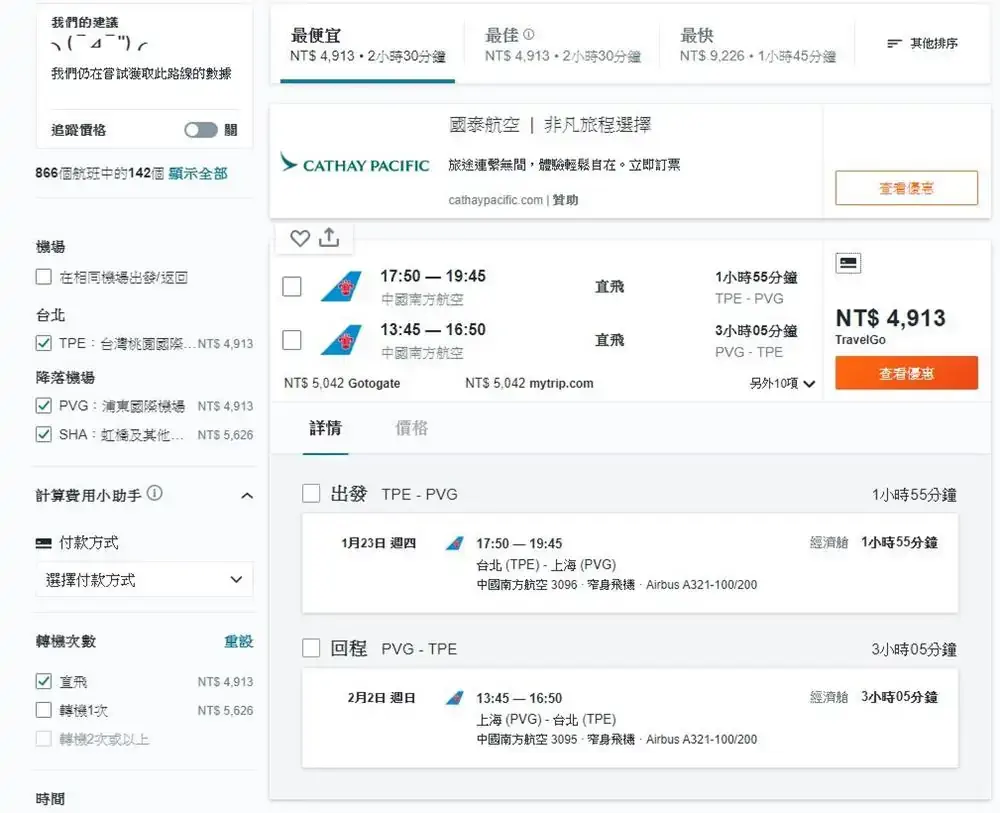1000x813 pixels.
Task: Click small airline logo in 2月2日 detail
Action: click(x=455, y=698)
